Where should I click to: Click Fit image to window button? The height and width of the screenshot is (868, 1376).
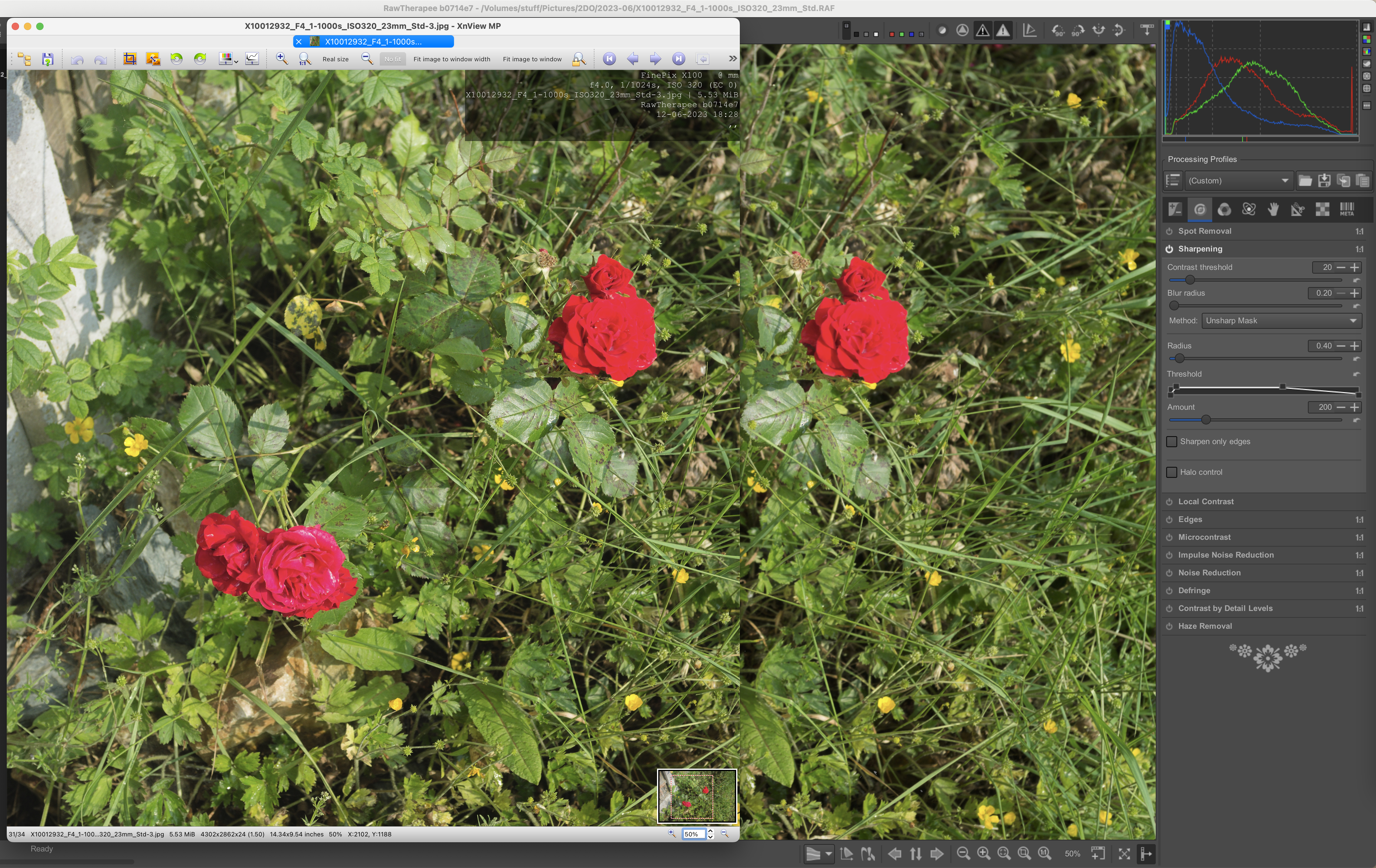[532, 60]
